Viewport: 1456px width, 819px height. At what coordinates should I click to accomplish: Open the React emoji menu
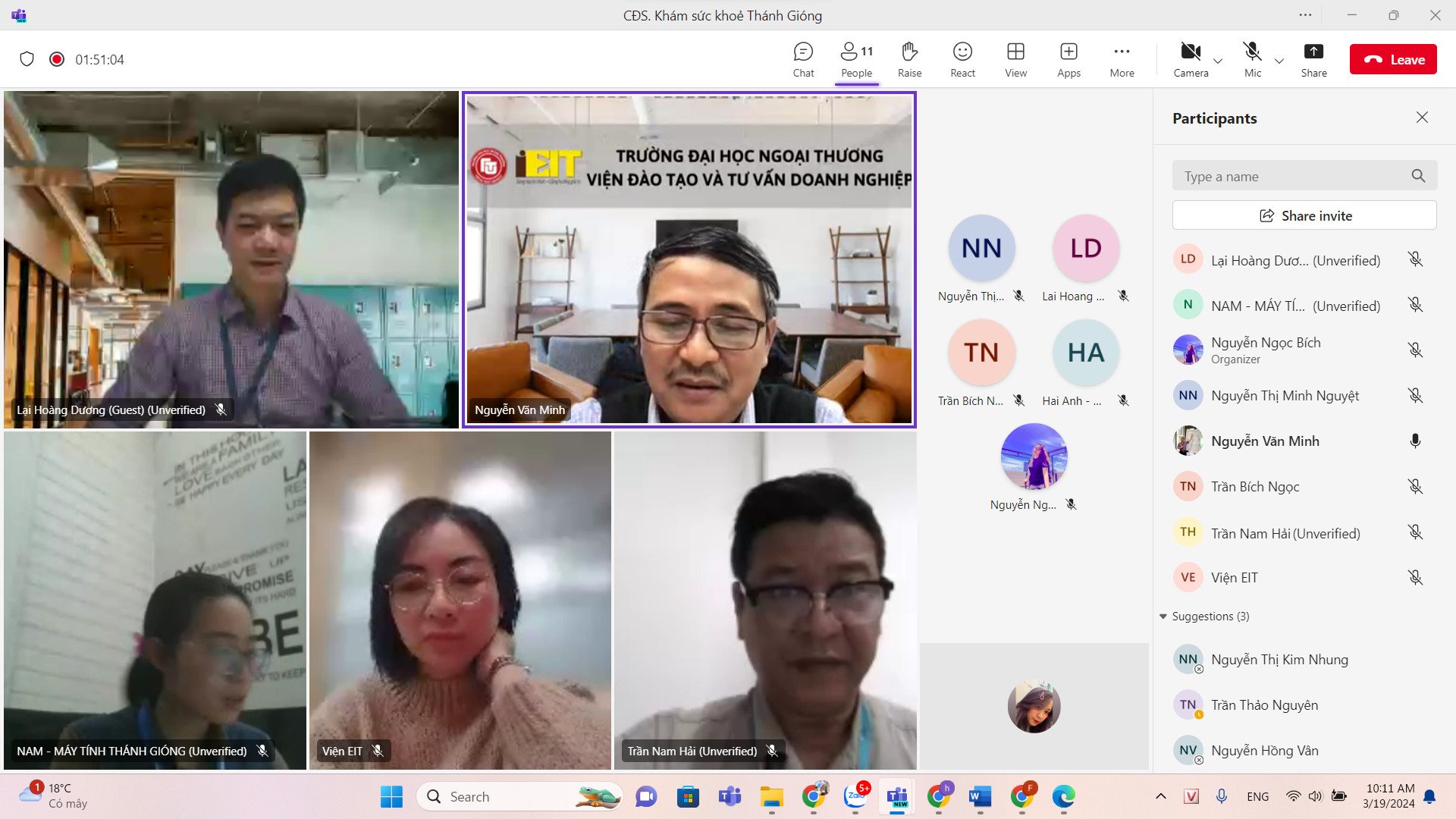(x=962, y=59)
